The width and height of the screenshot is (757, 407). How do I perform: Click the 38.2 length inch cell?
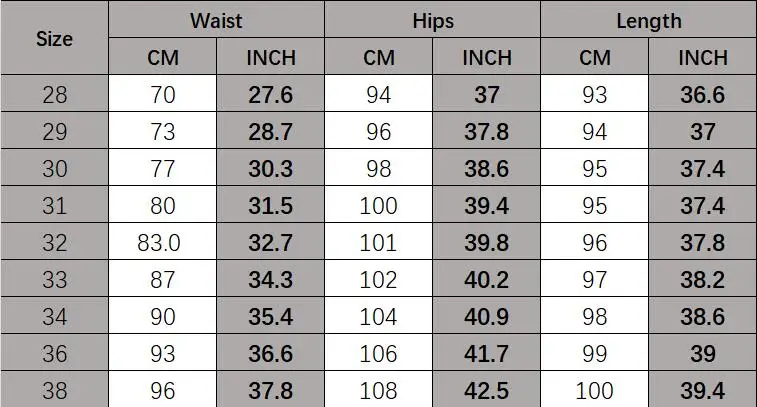pyautogui.click(x=703, y=279)
